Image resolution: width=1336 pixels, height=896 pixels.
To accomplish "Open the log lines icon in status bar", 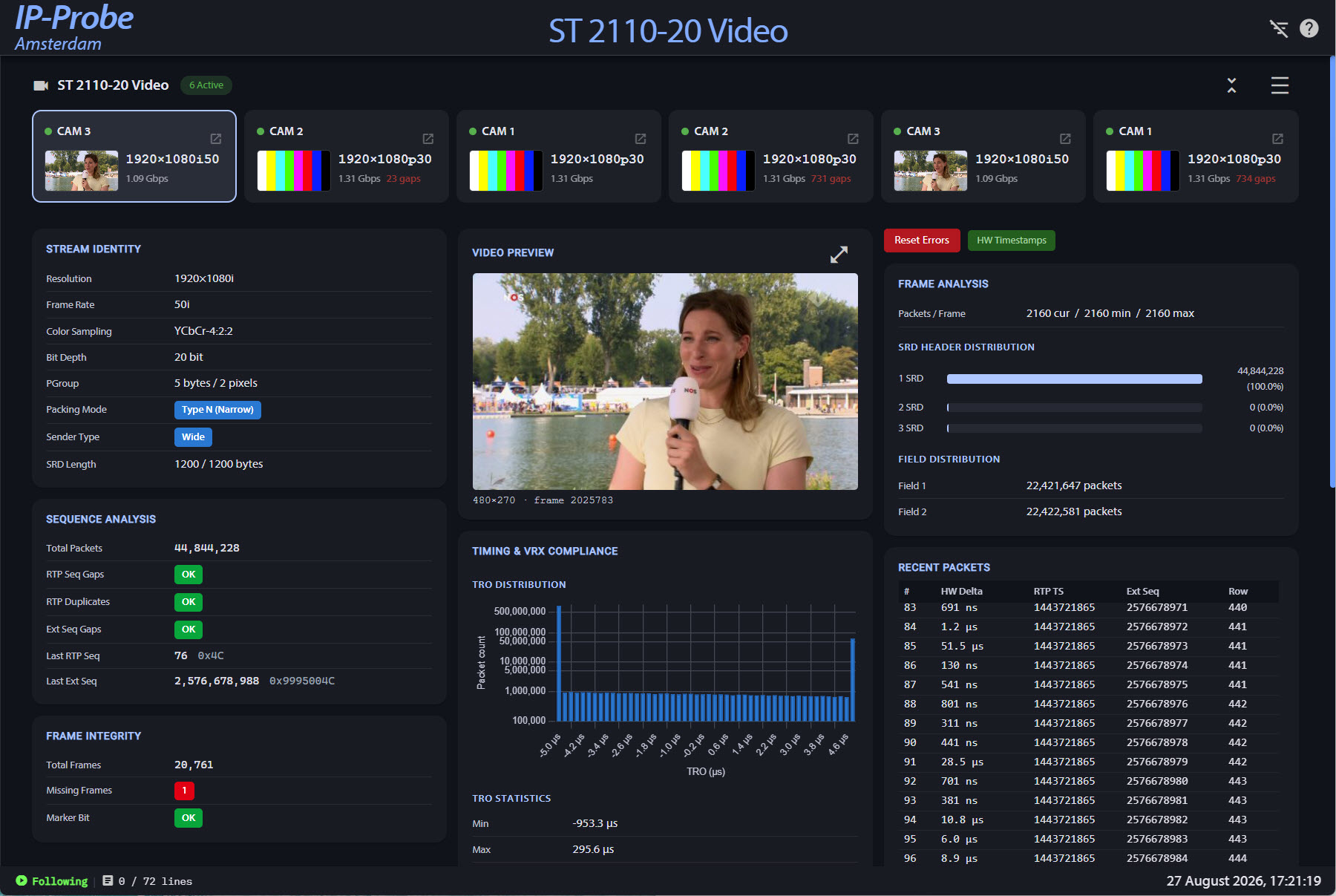I will click(108, 880).
